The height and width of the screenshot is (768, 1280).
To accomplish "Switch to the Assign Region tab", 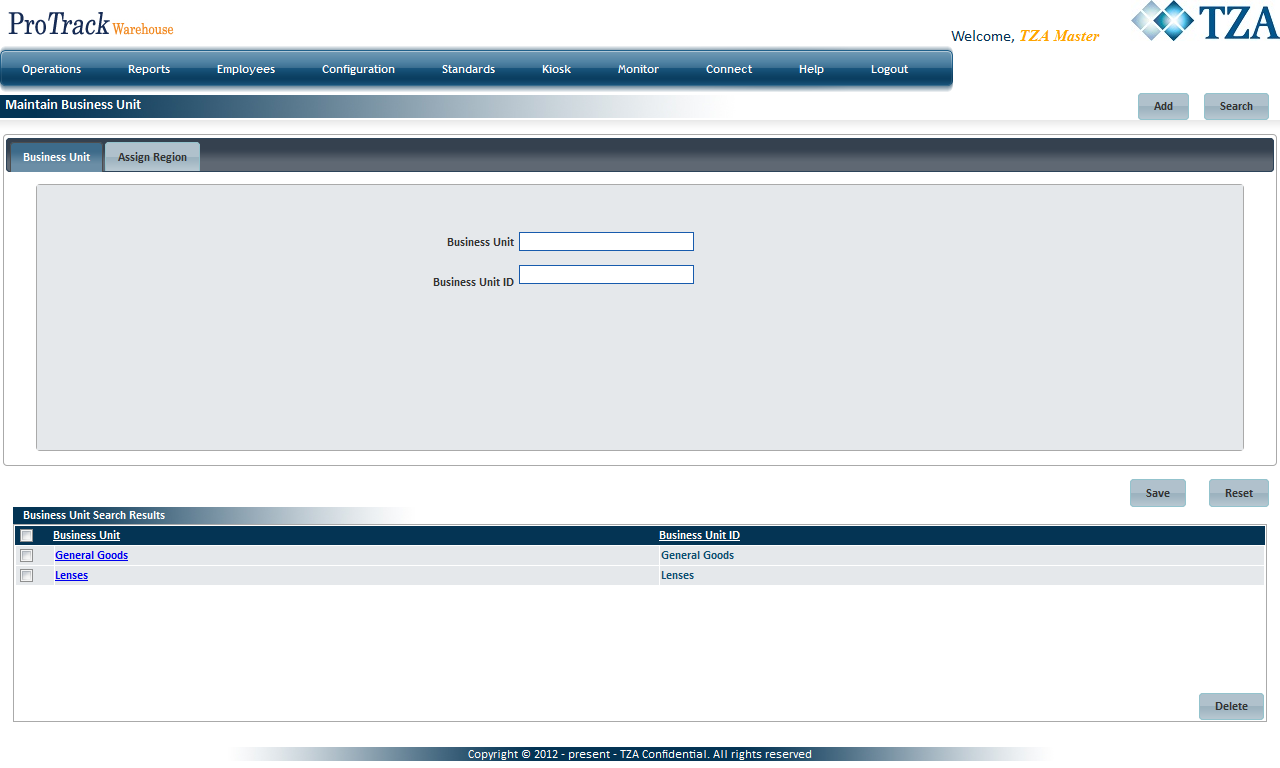I will pos(152,157).
